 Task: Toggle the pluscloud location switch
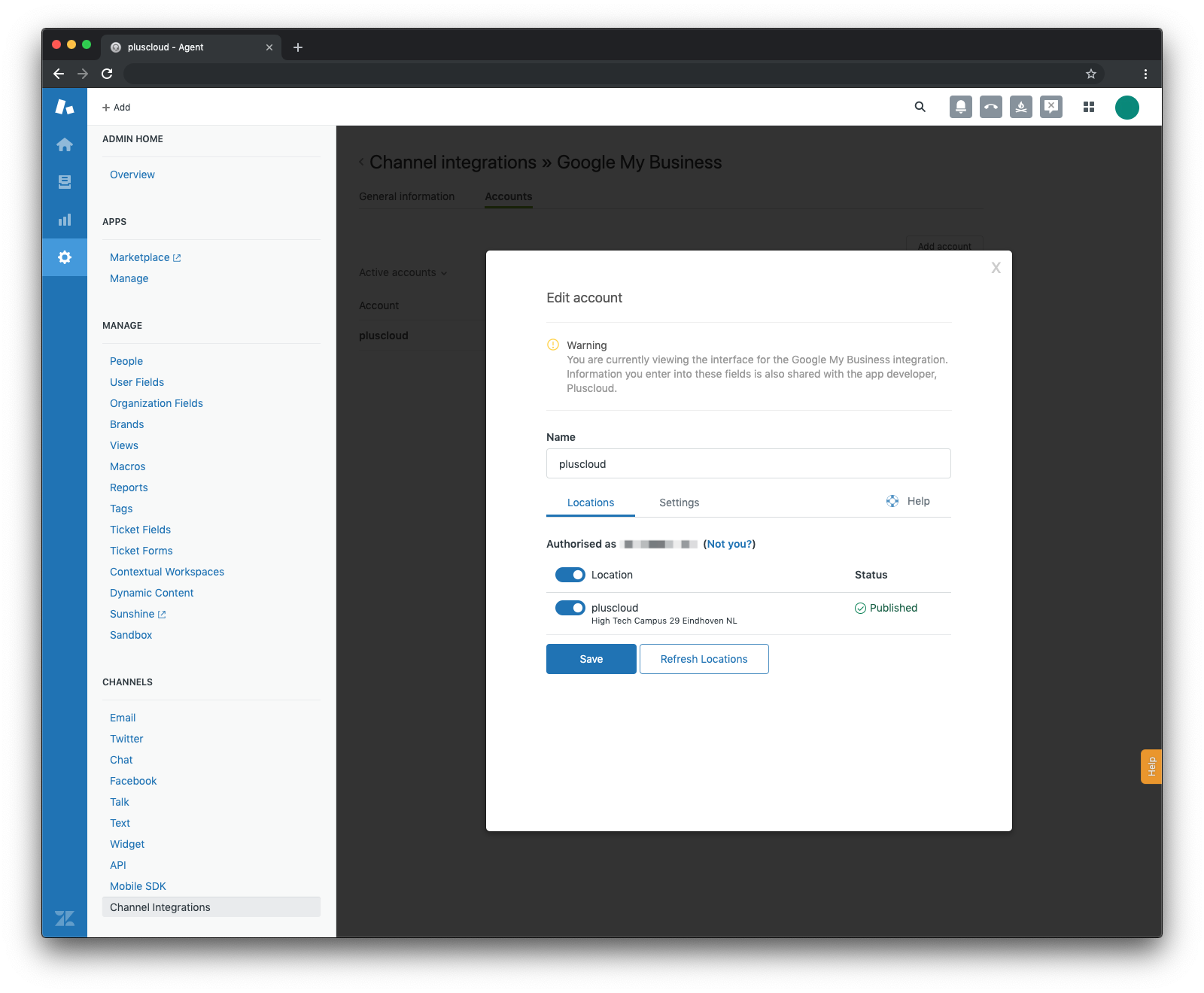click(x=570, y=608)
